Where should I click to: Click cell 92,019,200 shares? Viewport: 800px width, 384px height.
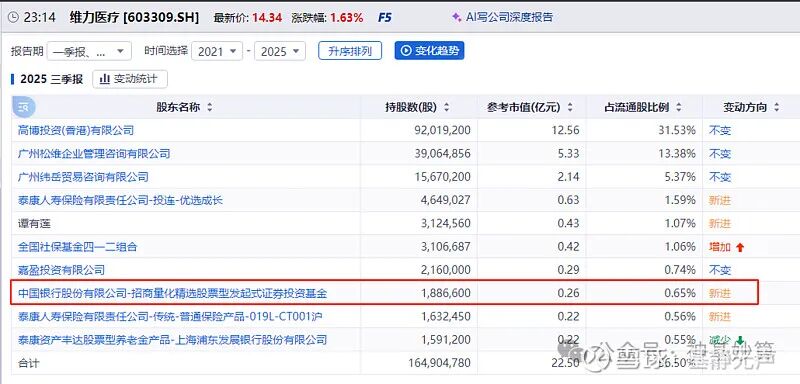[443, 131]
